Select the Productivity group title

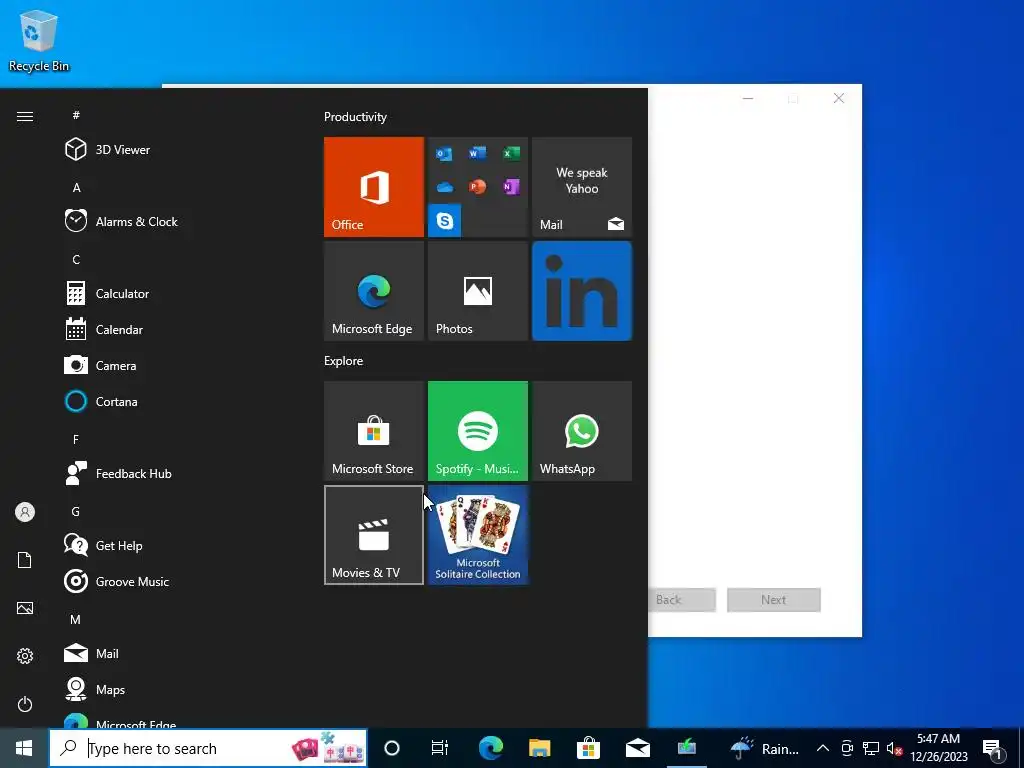pyautogui.click(x=355, y=117)
